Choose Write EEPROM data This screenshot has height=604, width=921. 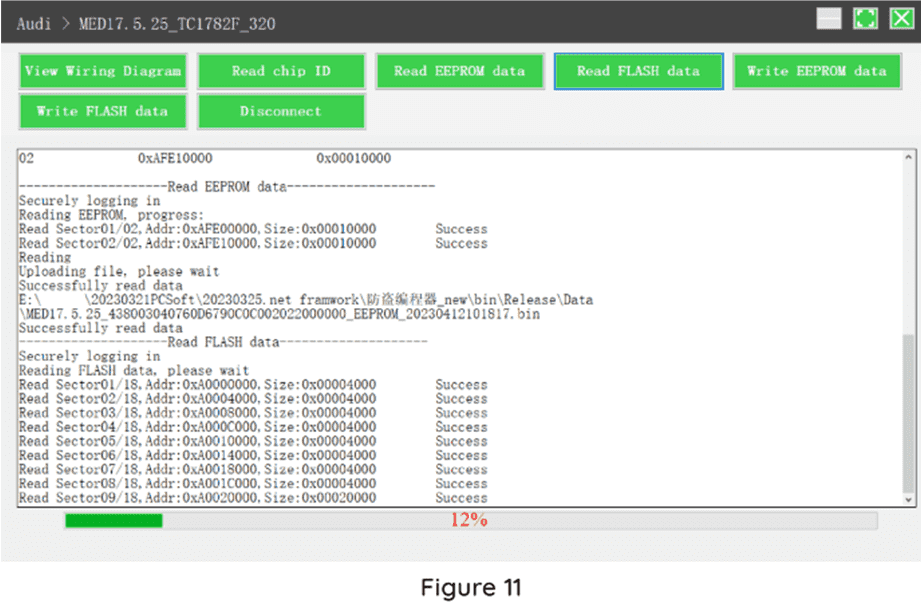817,72
